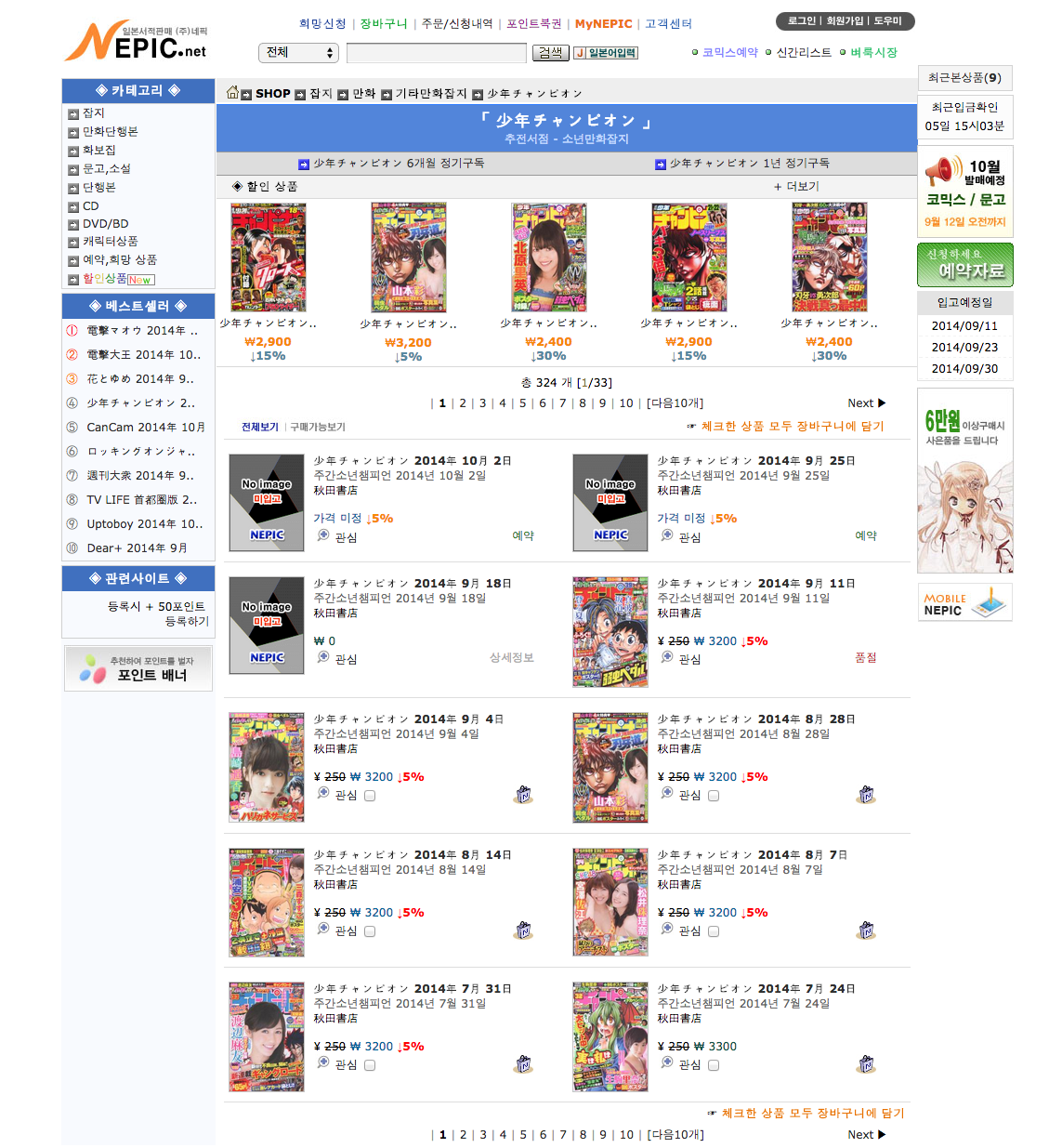Go to next page with Next arrow at top
The width and height of the screenshot is (1062, 1148).
pyautogui.click(x=866, y=403)
